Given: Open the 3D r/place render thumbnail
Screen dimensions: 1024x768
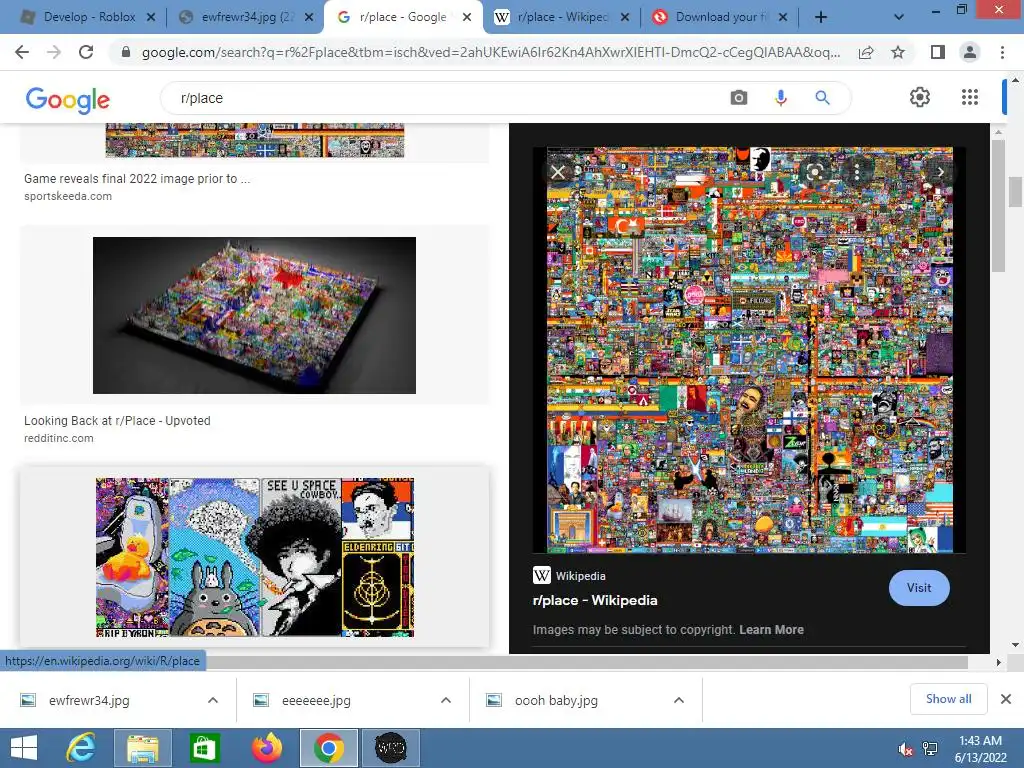Looking at the screenshot, I should (254, 315).
